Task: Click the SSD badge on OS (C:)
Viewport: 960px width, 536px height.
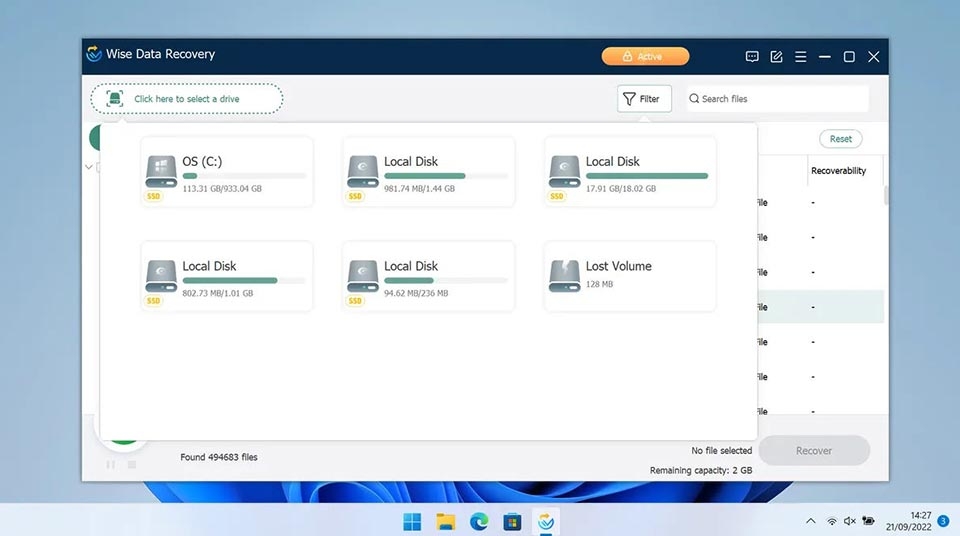Action: coord(153,196)
